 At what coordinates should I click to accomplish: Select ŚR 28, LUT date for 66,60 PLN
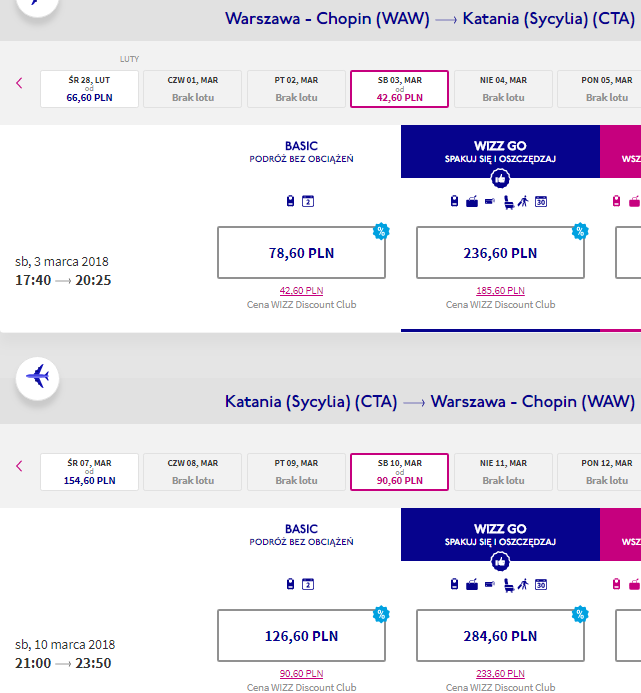(89, 89)
